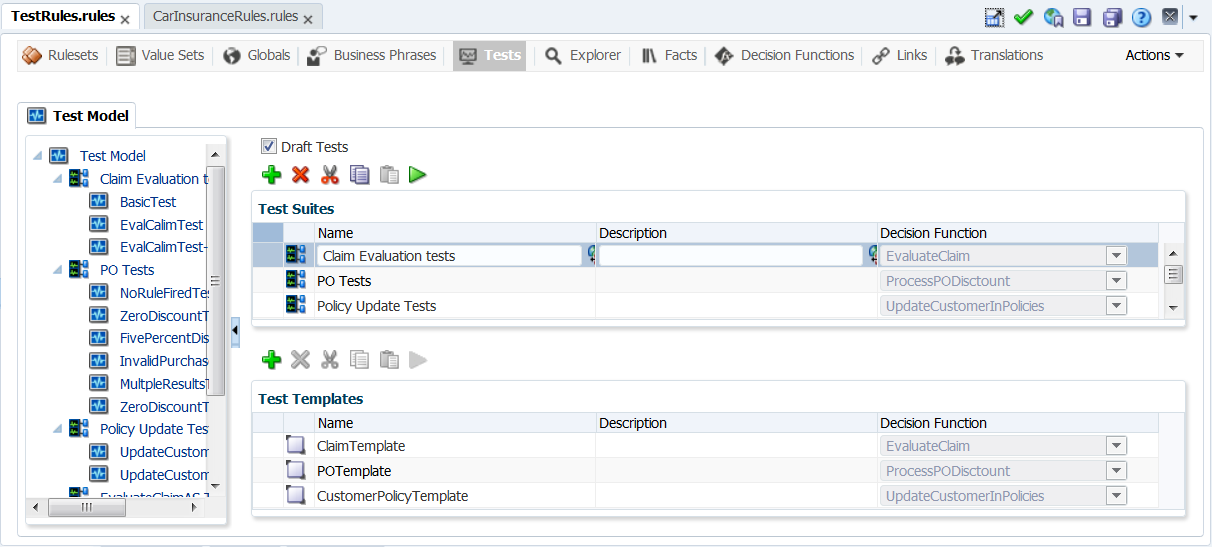Click the Save All stacked-floppy icon
Image resolution: width=1212 pixels, height=547 pixels.
click(1112, 17)
